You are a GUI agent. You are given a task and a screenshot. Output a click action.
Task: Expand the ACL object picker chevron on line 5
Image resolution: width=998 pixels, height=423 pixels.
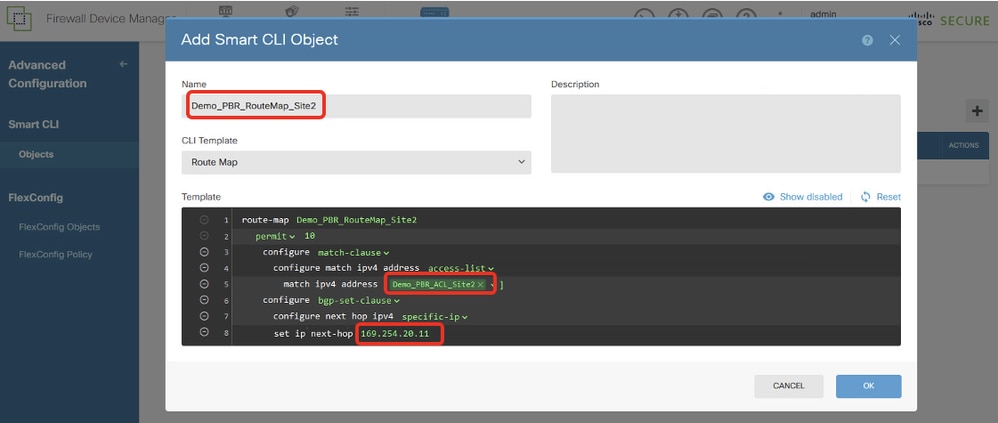[x=493, y=285]
